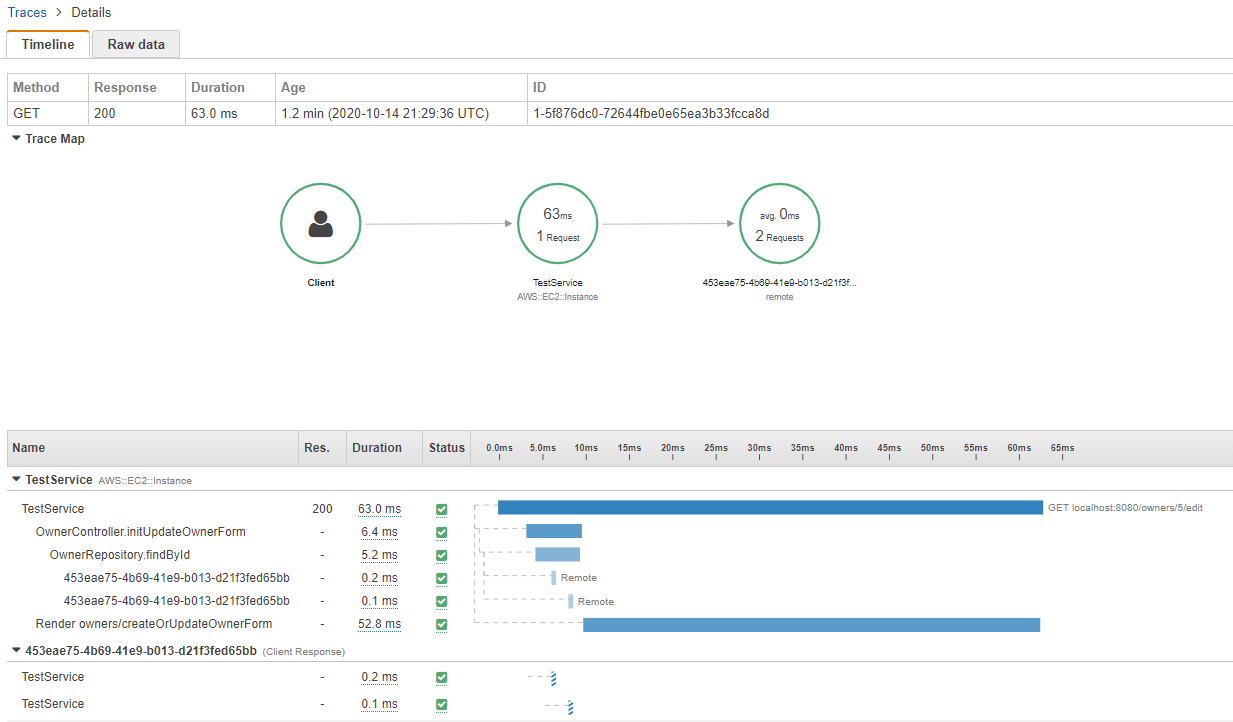Click the status checkmark on the 0.2 ms Client Response row
The width and height of the screenshot is (1233, 722).
pos(441,677)
